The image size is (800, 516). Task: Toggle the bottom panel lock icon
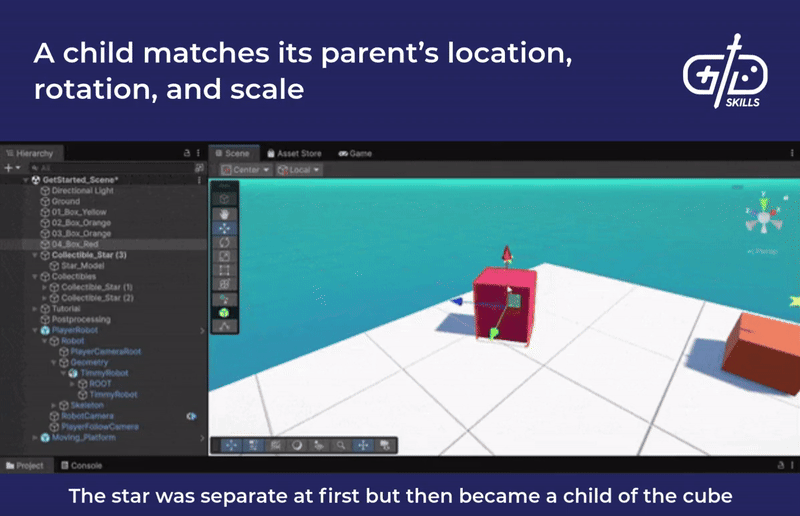point(781,465)
